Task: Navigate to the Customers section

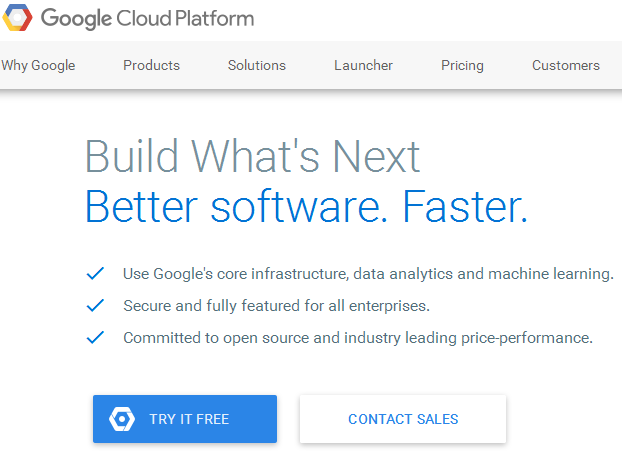Action: (566, 65)
